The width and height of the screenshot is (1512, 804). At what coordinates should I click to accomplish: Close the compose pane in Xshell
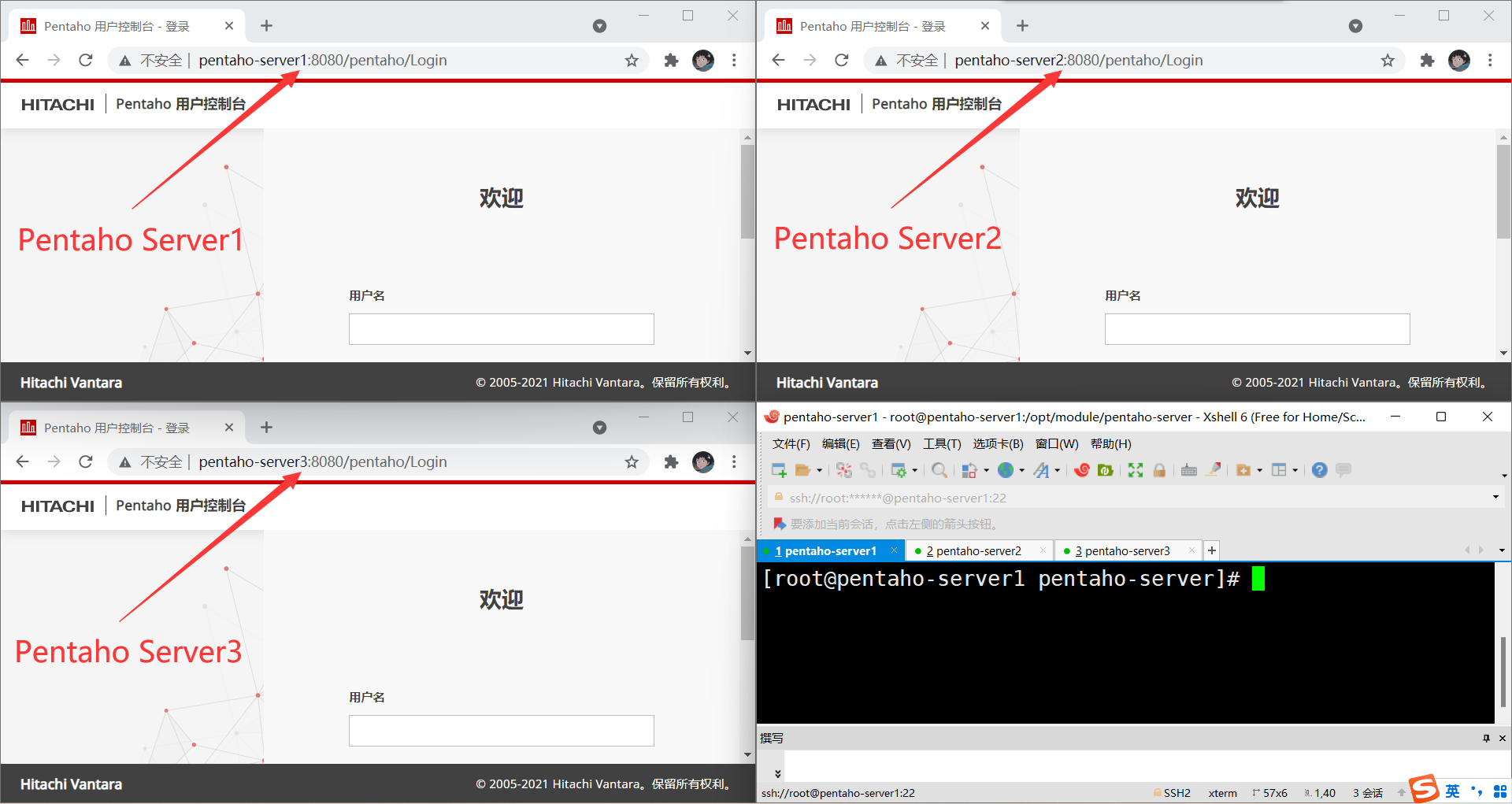1502,738
